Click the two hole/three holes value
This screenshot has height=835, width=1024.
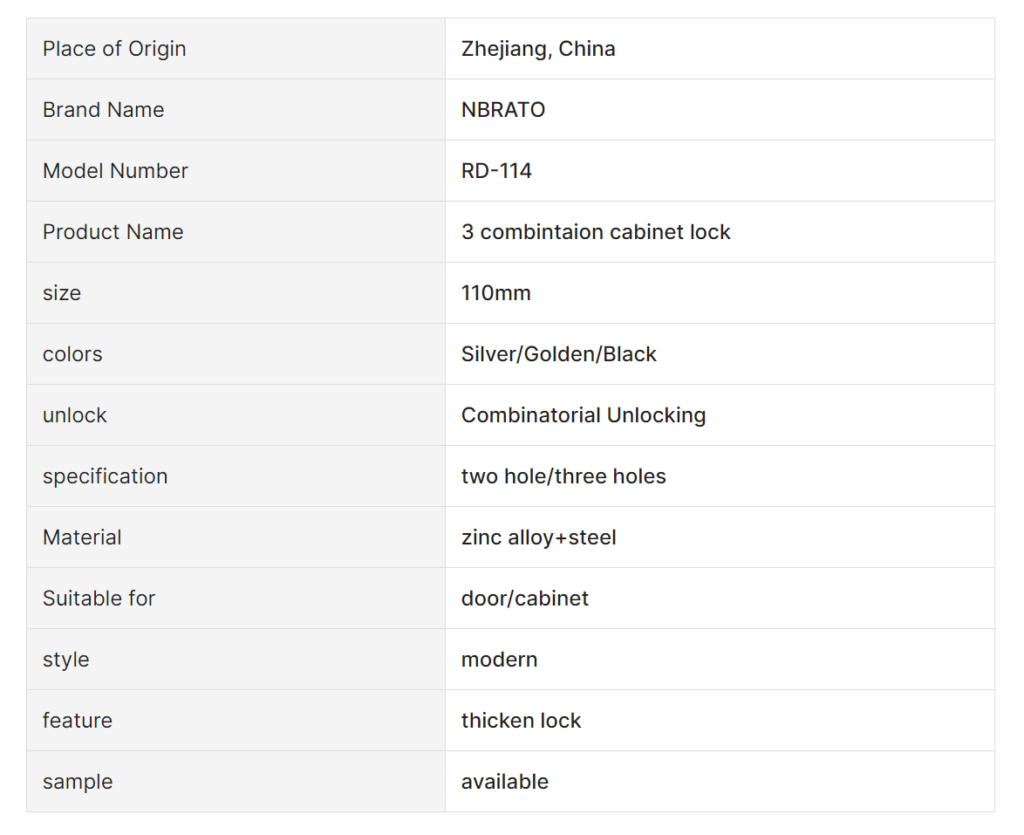pos(563,476)
